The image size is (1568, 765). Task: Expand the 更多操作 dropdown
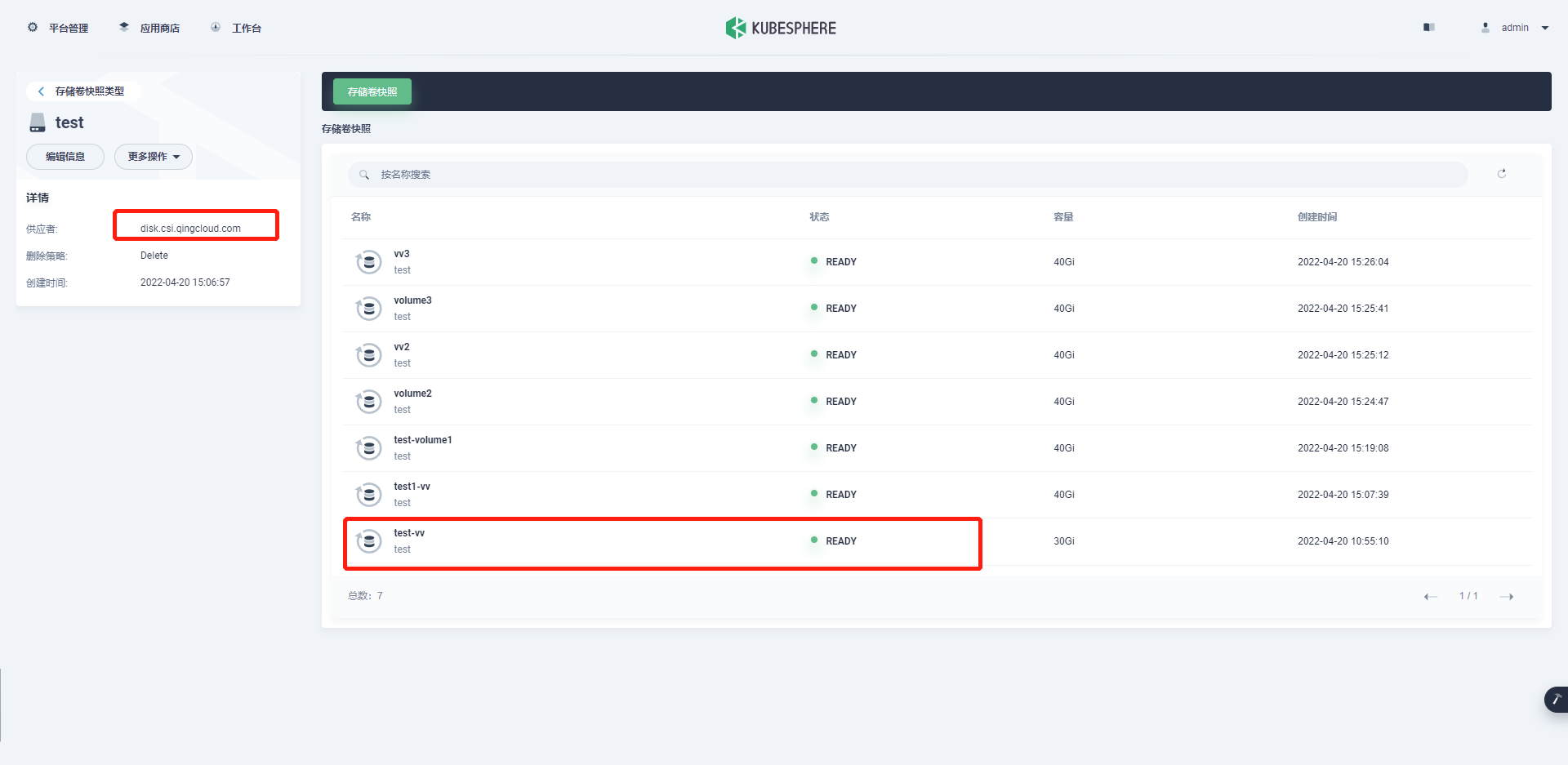[x=154, y=157]
